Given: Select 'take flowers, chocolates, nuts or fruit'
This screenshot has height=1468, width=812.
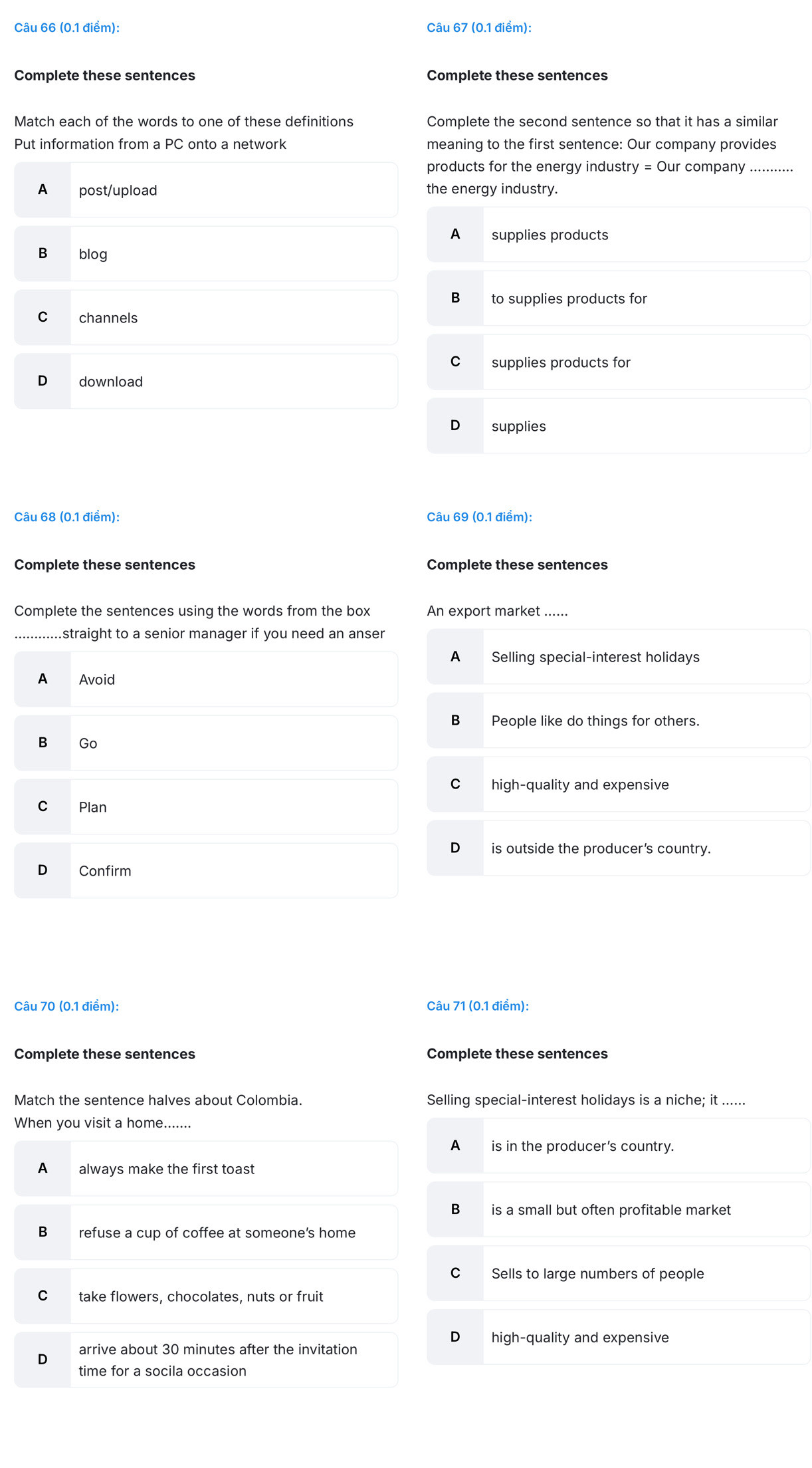Looking at the screenshot, I should click(206, 1296).
